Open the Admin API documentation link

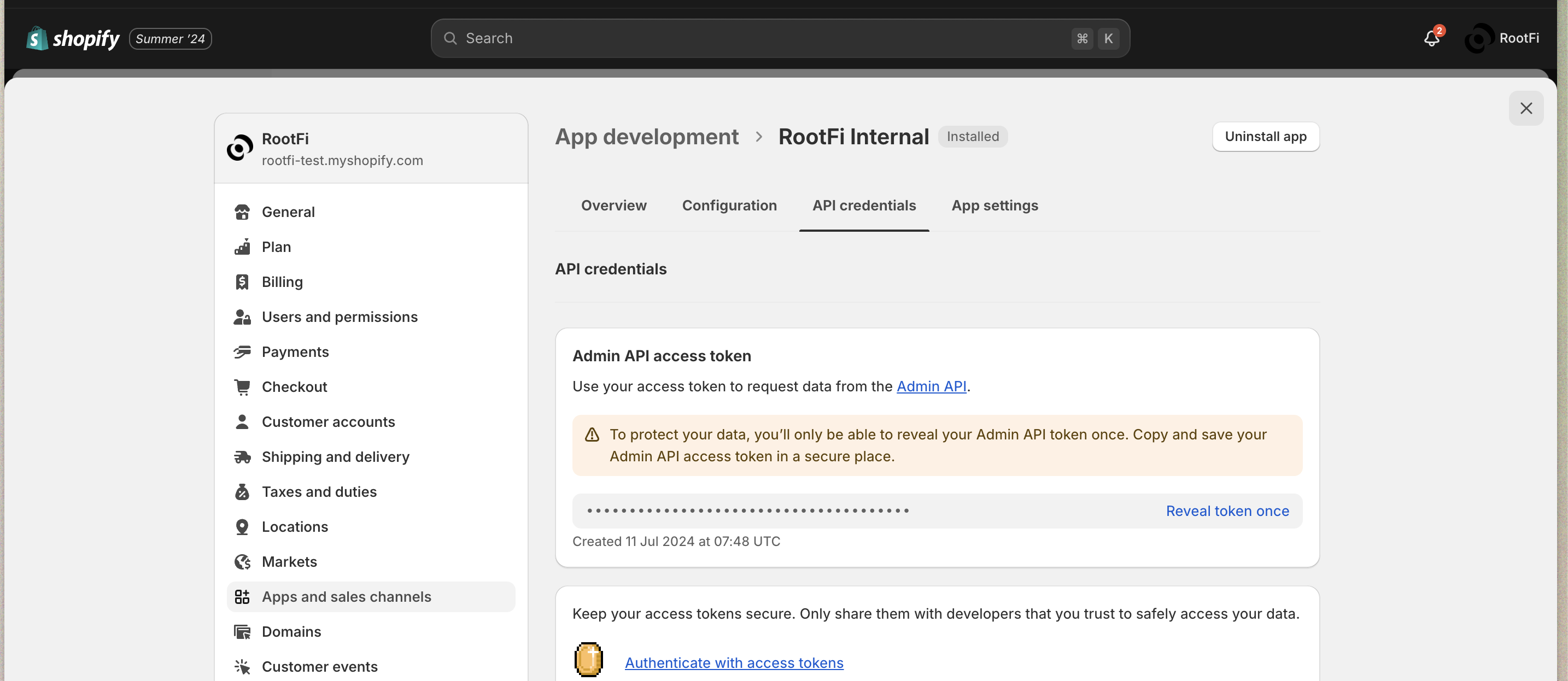click(931, 386)
